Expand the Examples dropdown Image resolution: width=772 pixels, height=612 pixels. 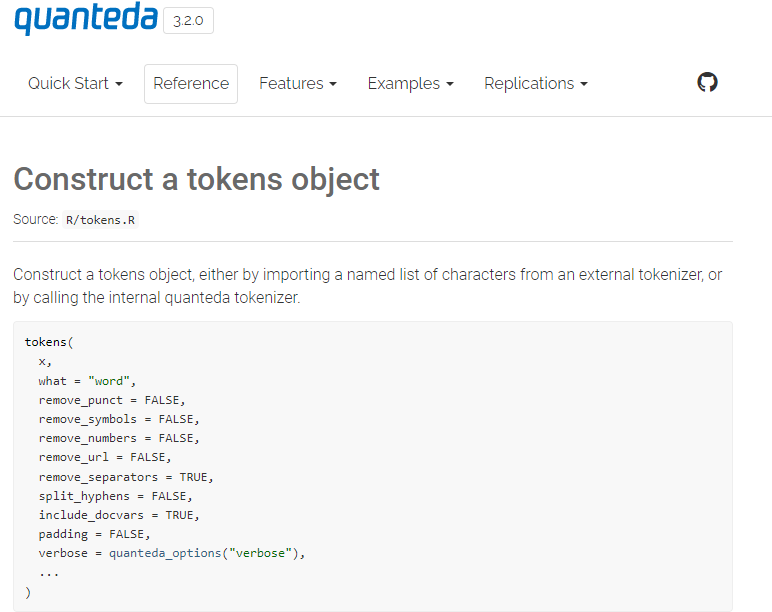[410, 84]
